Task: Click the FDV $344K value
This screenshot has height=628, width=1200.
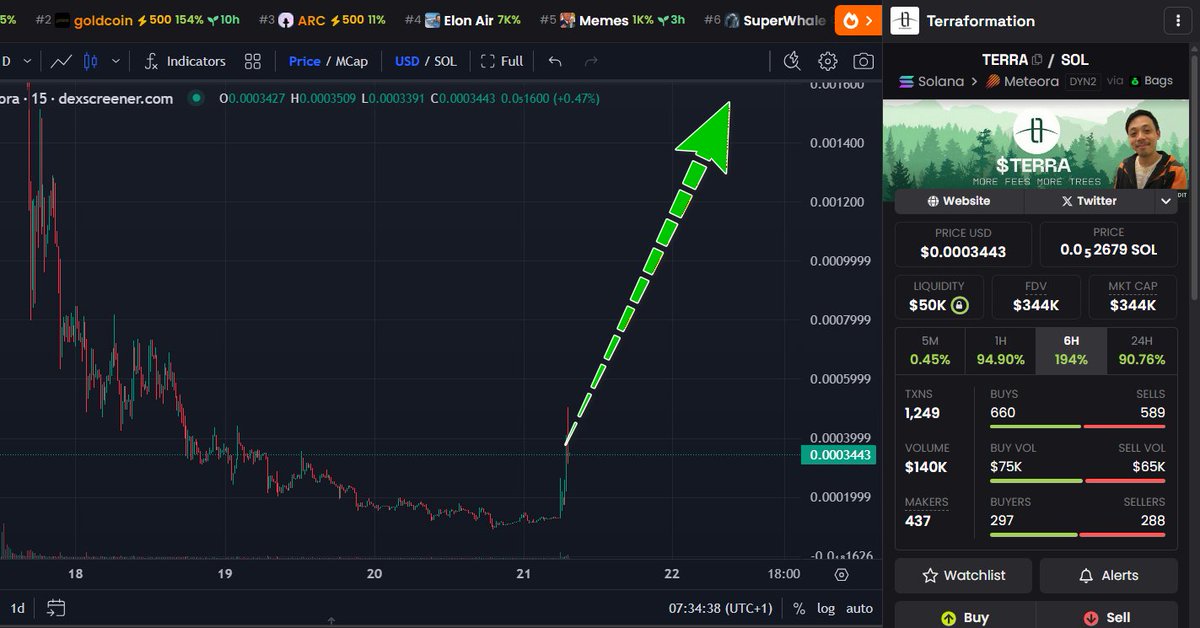Action: (x=1036, y=304)
